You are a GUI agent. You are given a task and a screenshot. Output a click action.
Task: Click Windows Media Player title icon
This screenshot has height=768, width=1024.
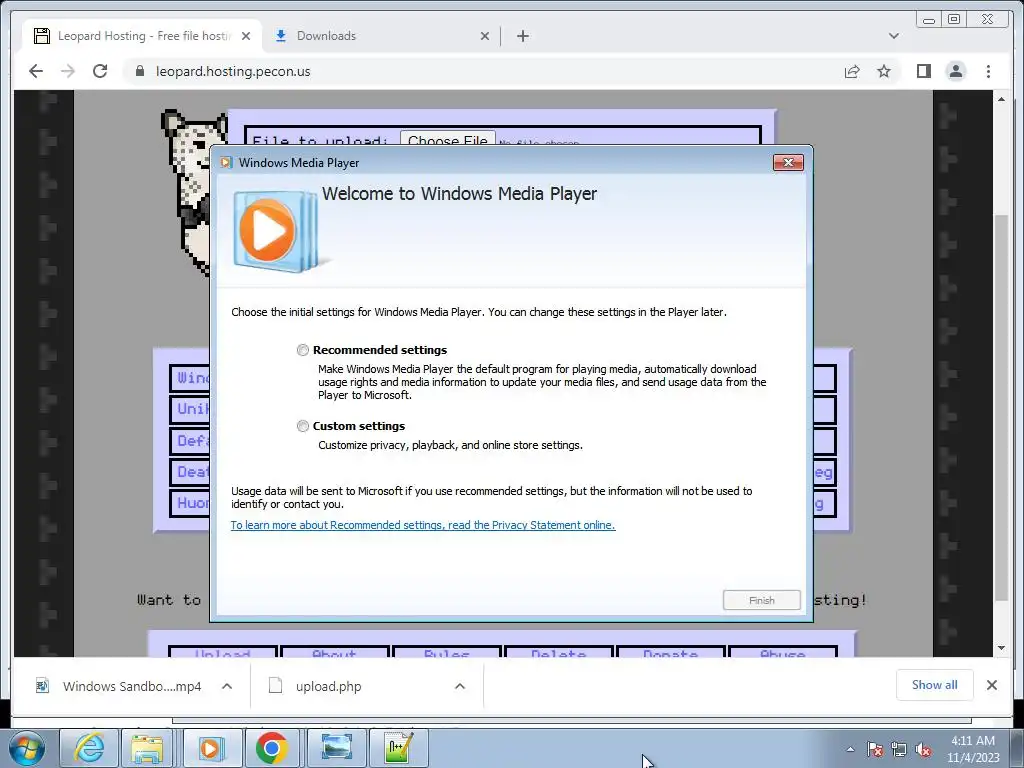coord(226,163)
